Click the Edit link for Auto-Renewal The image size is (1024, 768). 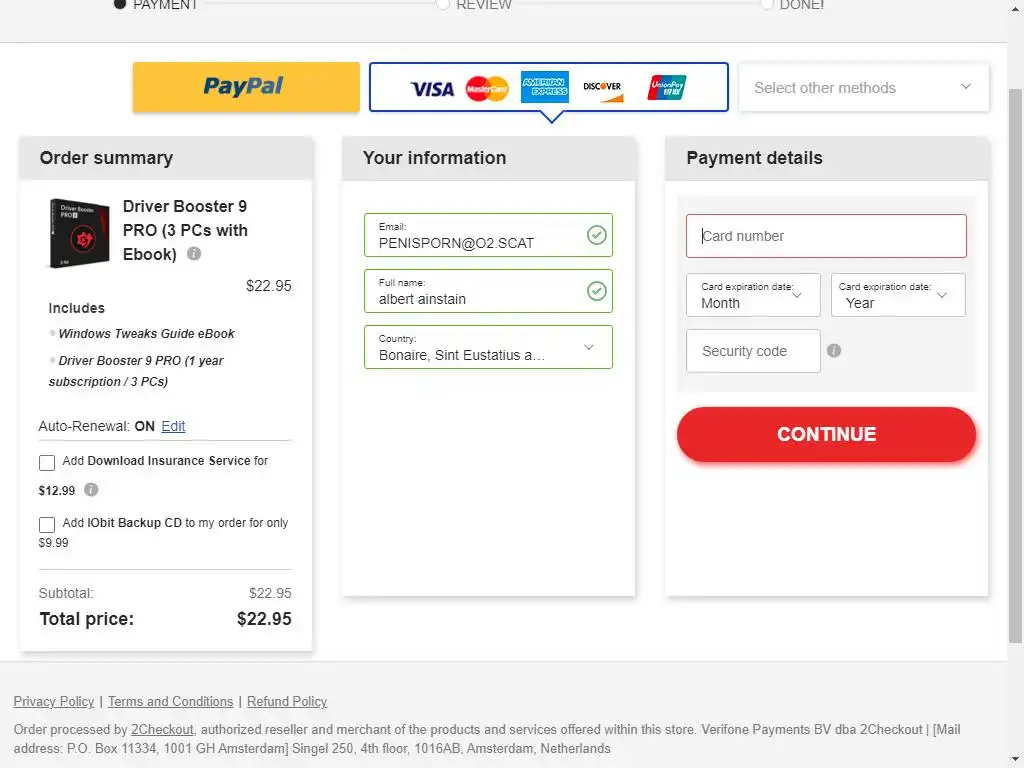coord(173,426)
